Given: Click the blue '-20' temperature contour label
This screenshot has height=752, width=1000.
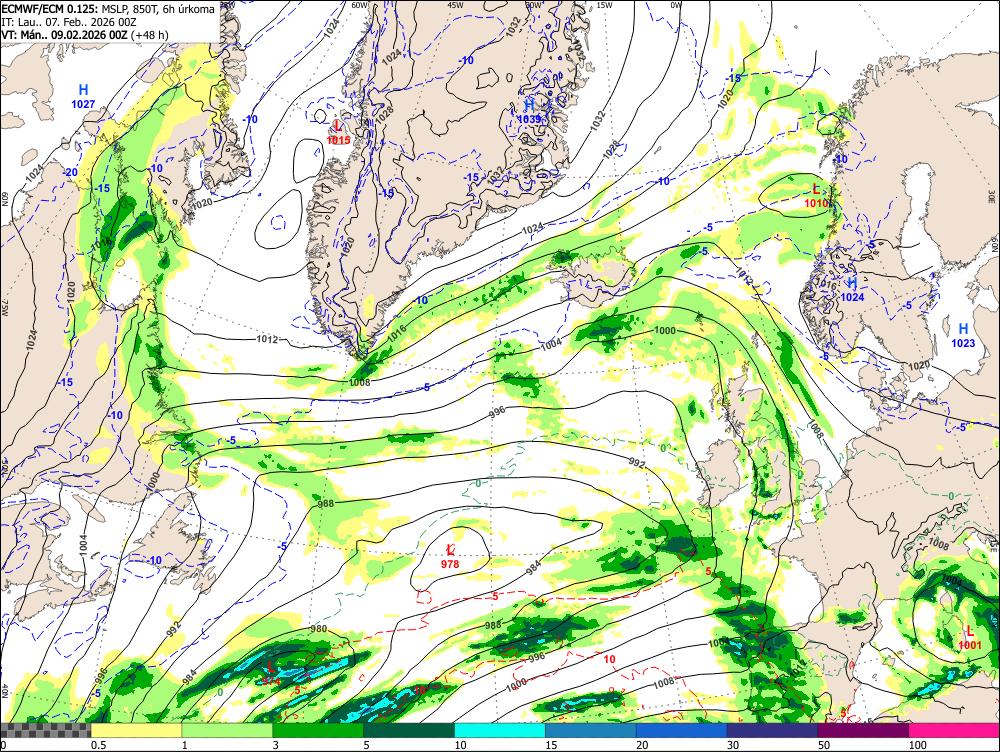Looking at the screenshot, I should [x=70, y=172].
